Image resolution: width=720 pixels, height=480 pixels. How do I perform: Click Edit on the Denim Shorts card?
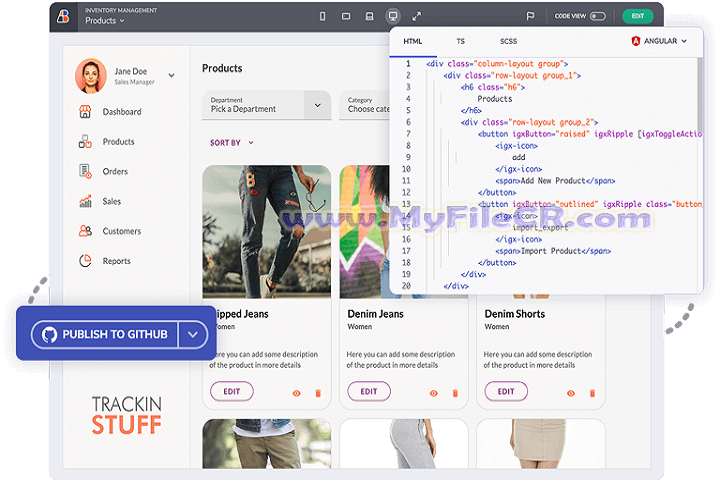point(506,391)
